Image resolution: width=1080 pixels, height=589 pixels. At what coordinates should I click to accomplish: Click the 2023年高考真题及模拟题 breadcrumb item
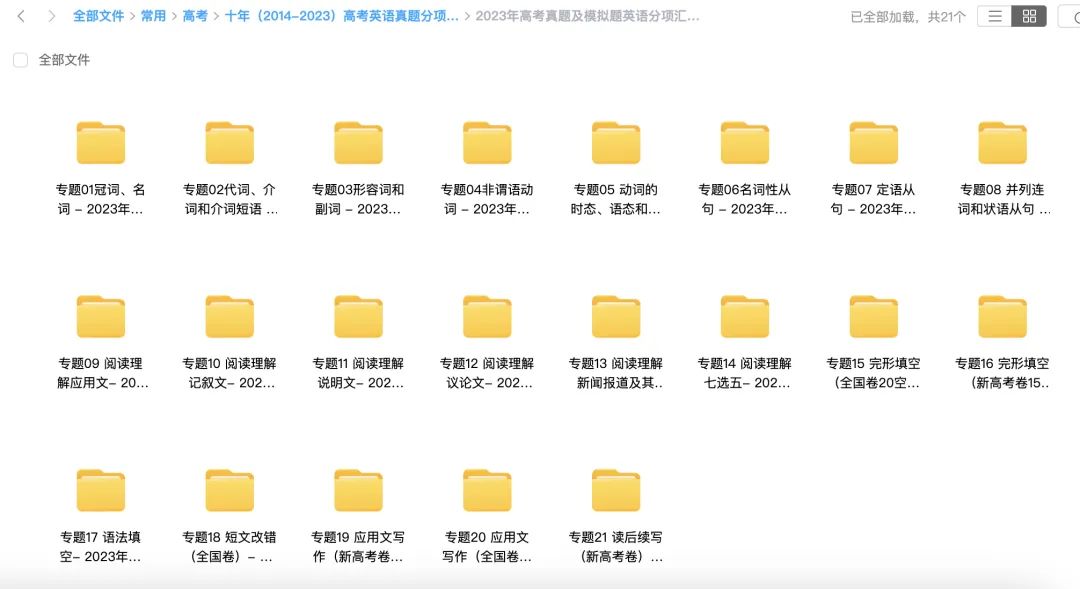coord(588,16)
